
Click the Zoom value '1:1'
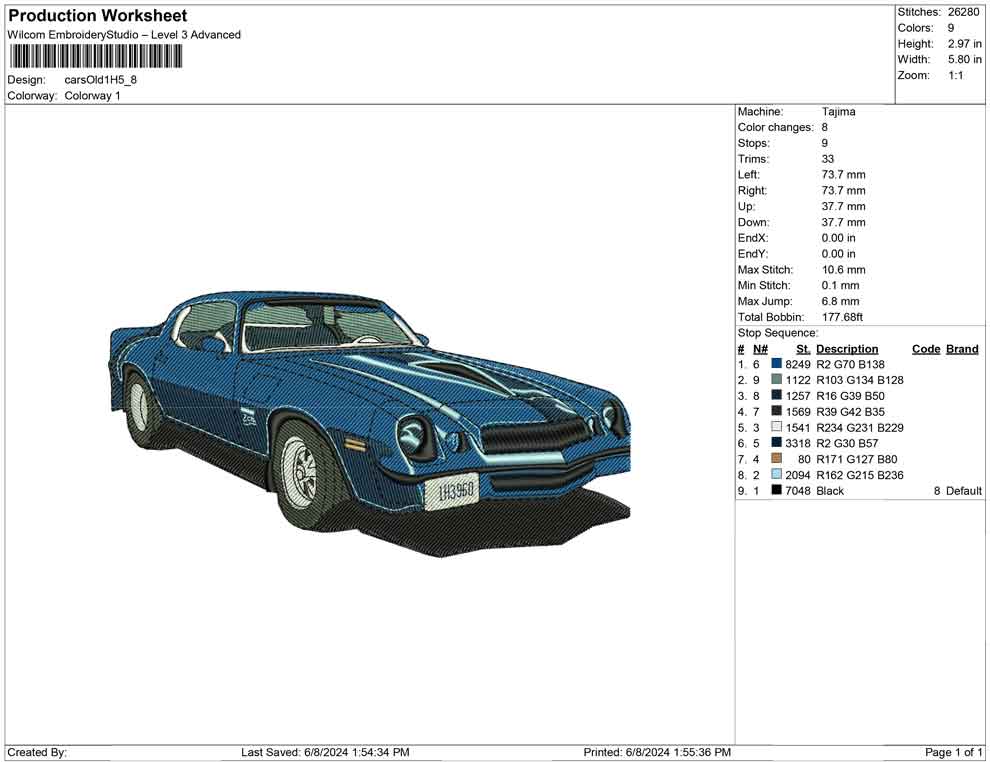click(x=956, y=75)
